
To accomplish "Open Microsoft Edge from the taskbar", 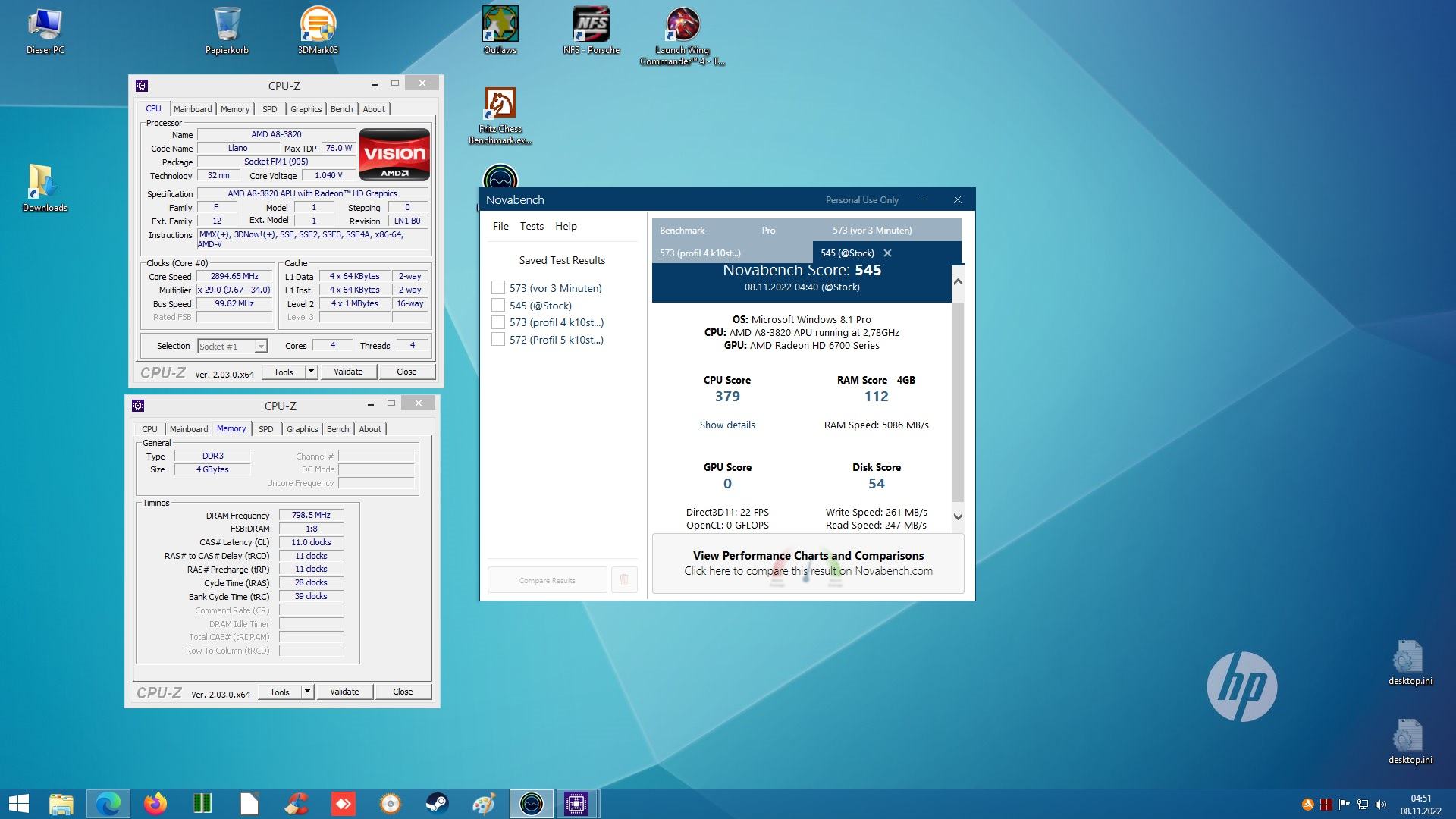I will pyautogui.click(x=108, y=804).
